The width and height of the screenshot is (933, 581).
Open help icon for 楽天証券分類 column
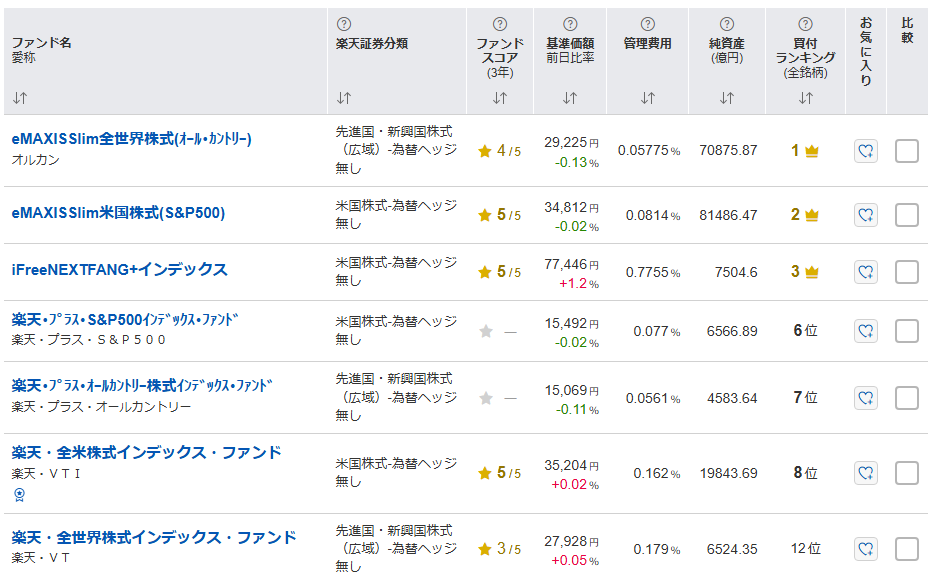(x=344, y=24)
